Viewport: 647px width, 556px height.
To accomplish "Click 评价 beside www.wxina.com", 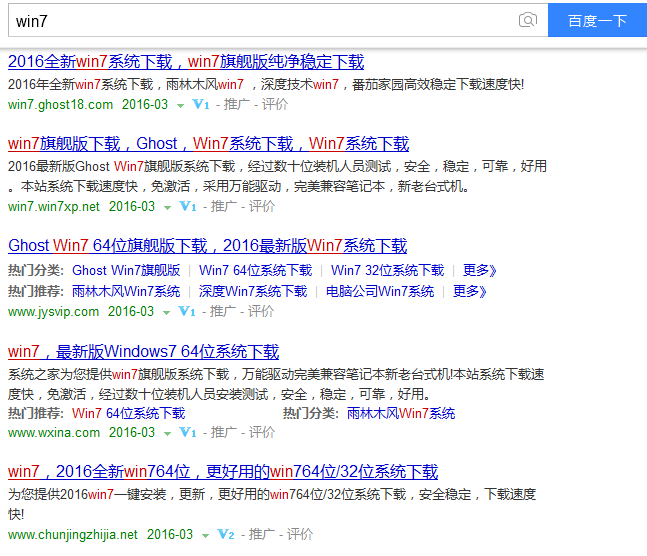I will click(x=262, y=433).
